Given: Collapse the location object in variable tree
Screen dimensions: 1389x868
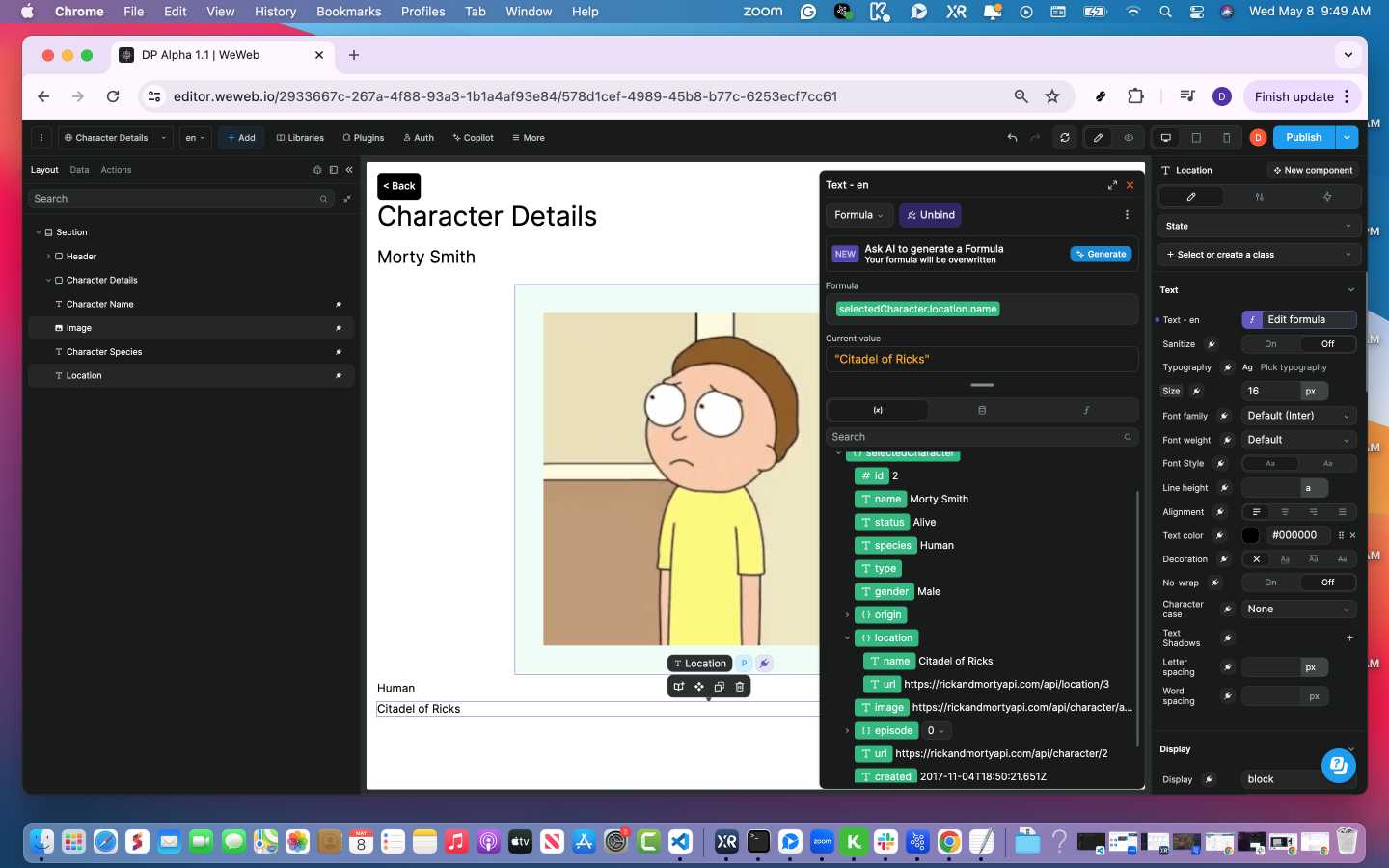Looking at the screenshot, I should click(x=847, y=638).
